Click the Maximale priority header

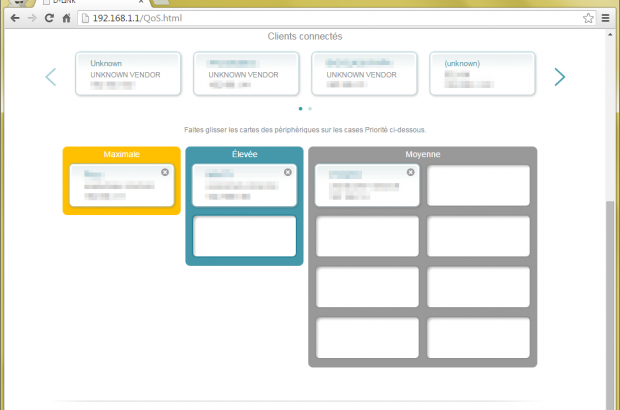pyautogui.click(x=121, y=154)
